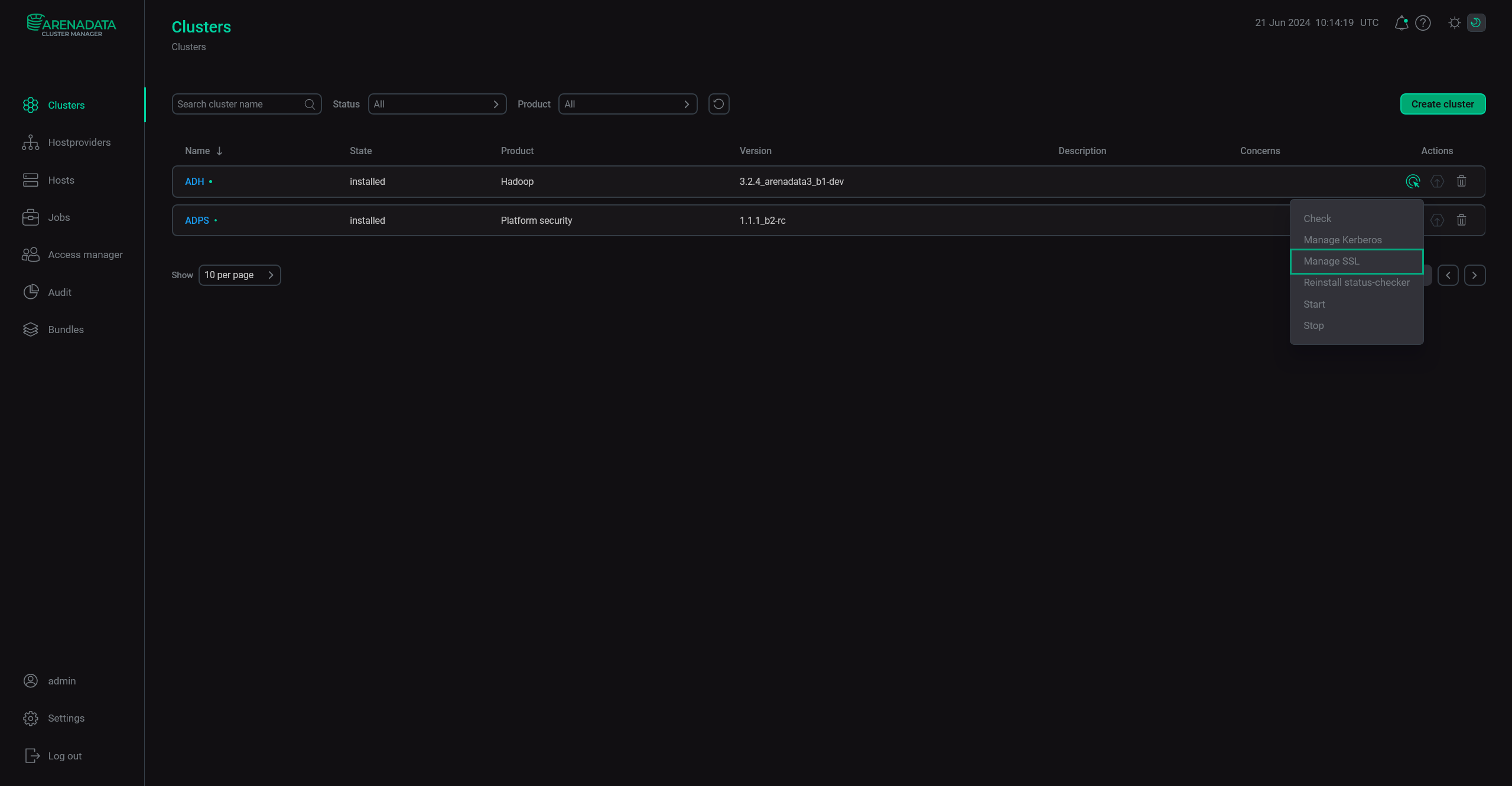Open Settings from the sidebar
1512x786 pixels.
pyautogui.click(x=66, y=718)
